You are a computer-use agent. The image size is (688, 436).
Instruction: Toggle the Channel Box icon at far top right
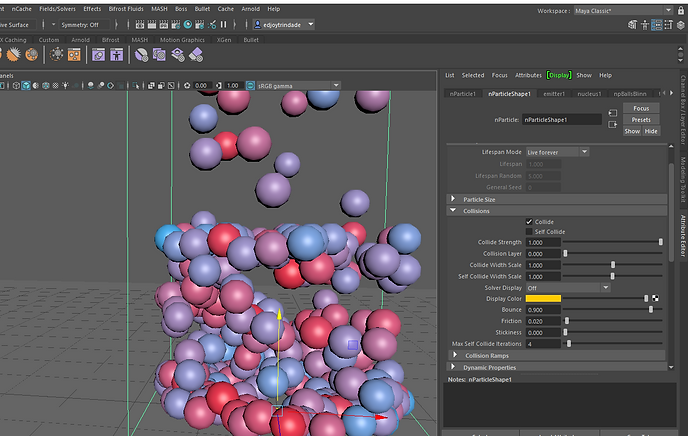pos(681,25)
